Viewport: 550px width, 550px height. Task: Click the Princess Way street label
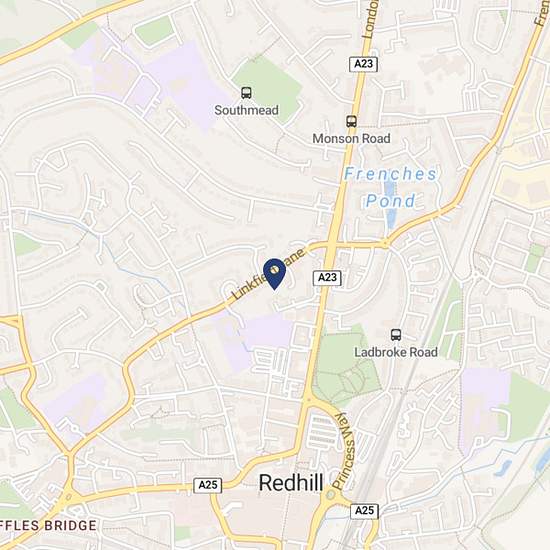[x=344, y=450]
